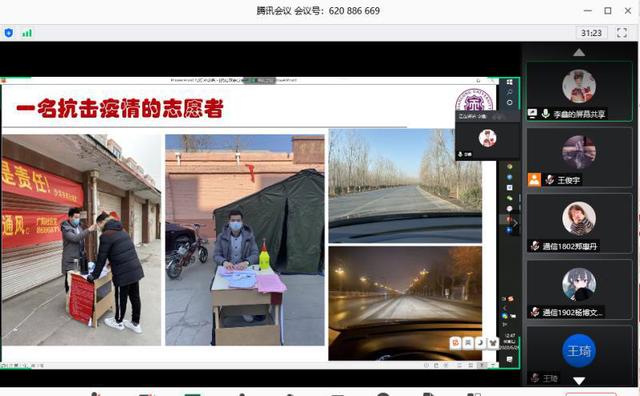Image resolution: width=640 pixels, height=396 pixels.
Task: Select the 王琦 blue avatar tile
Action: pyautogui.click(x=579, y=351)
